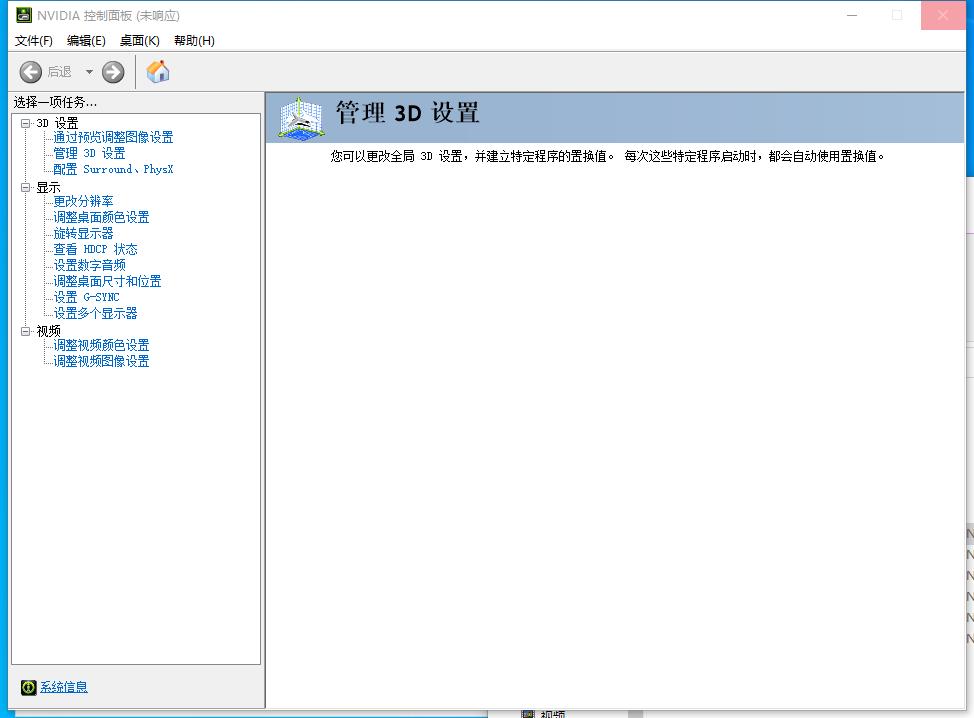The image size is (974, 718).
Task: Open 查看 HDCP 状态 task
Action: pyautogui.click(x=95, y=250)
